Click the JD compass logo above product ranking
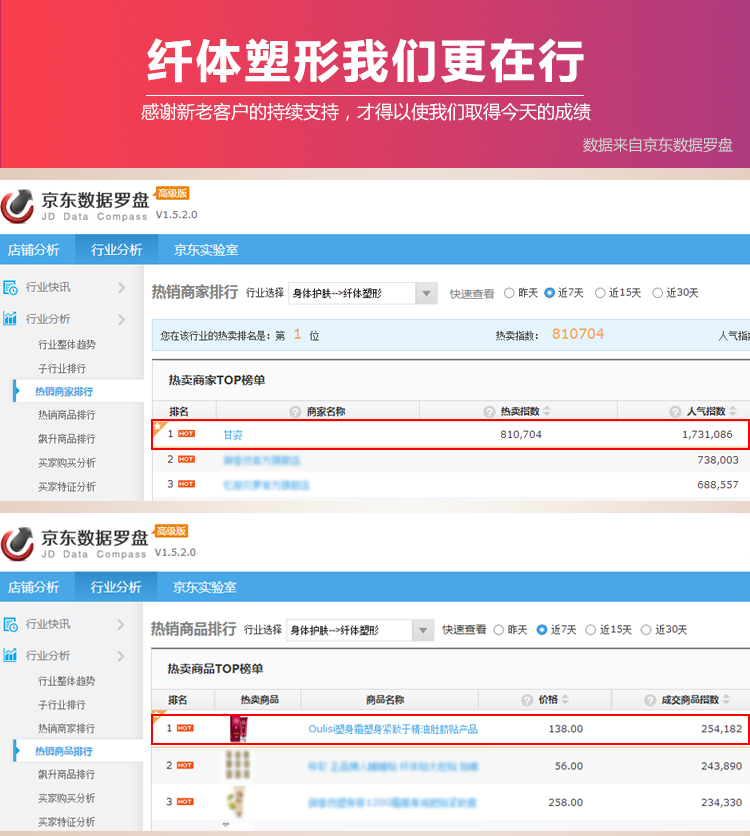Image resolution: width=750 pixels, height=836 pixels. 18,544
